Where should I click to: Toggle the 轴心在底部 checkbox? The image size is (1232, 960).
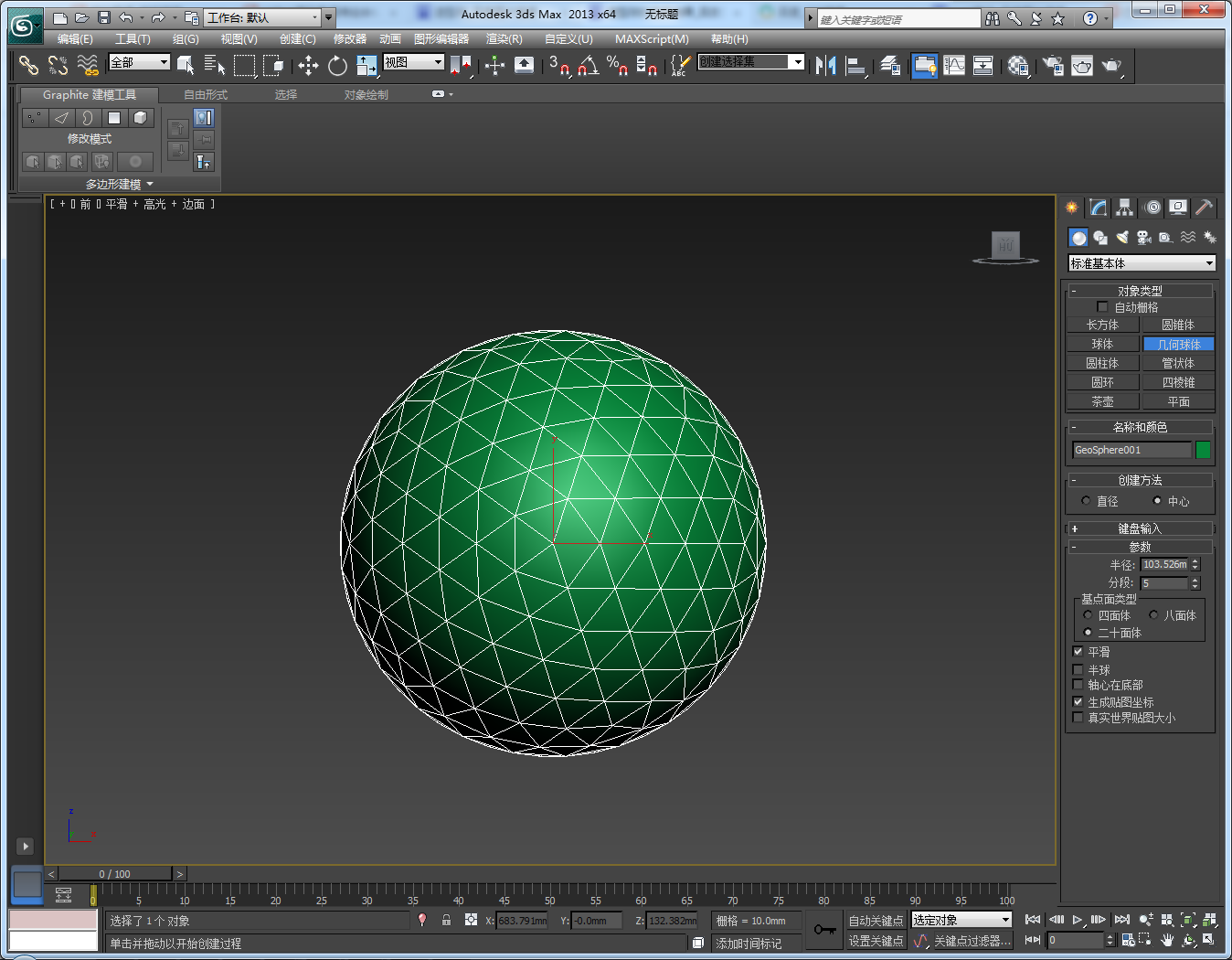(x=1078, y=685)
